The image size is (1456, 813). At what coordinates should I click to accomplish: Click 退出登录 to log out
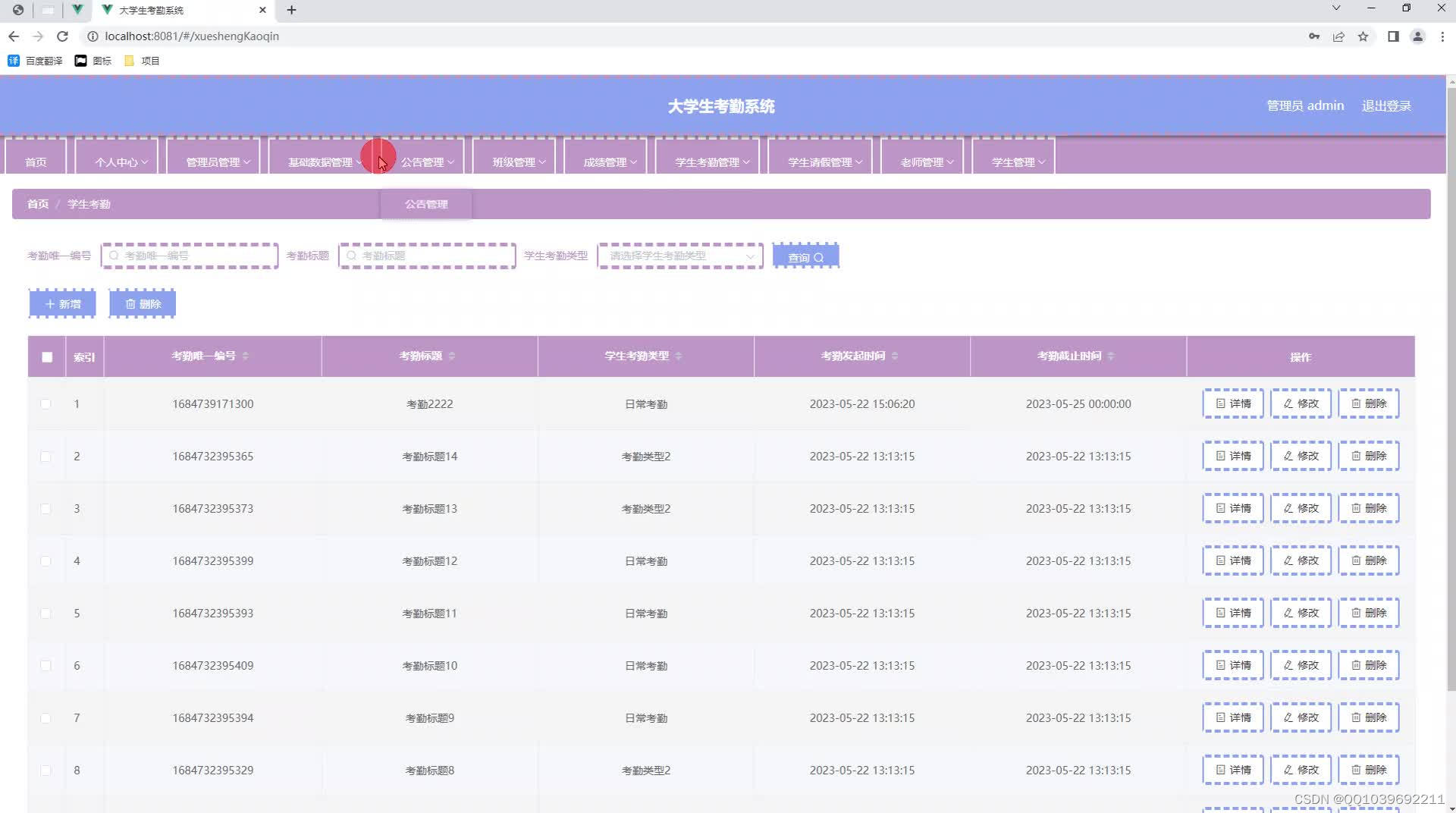(x=1386, y=106)
